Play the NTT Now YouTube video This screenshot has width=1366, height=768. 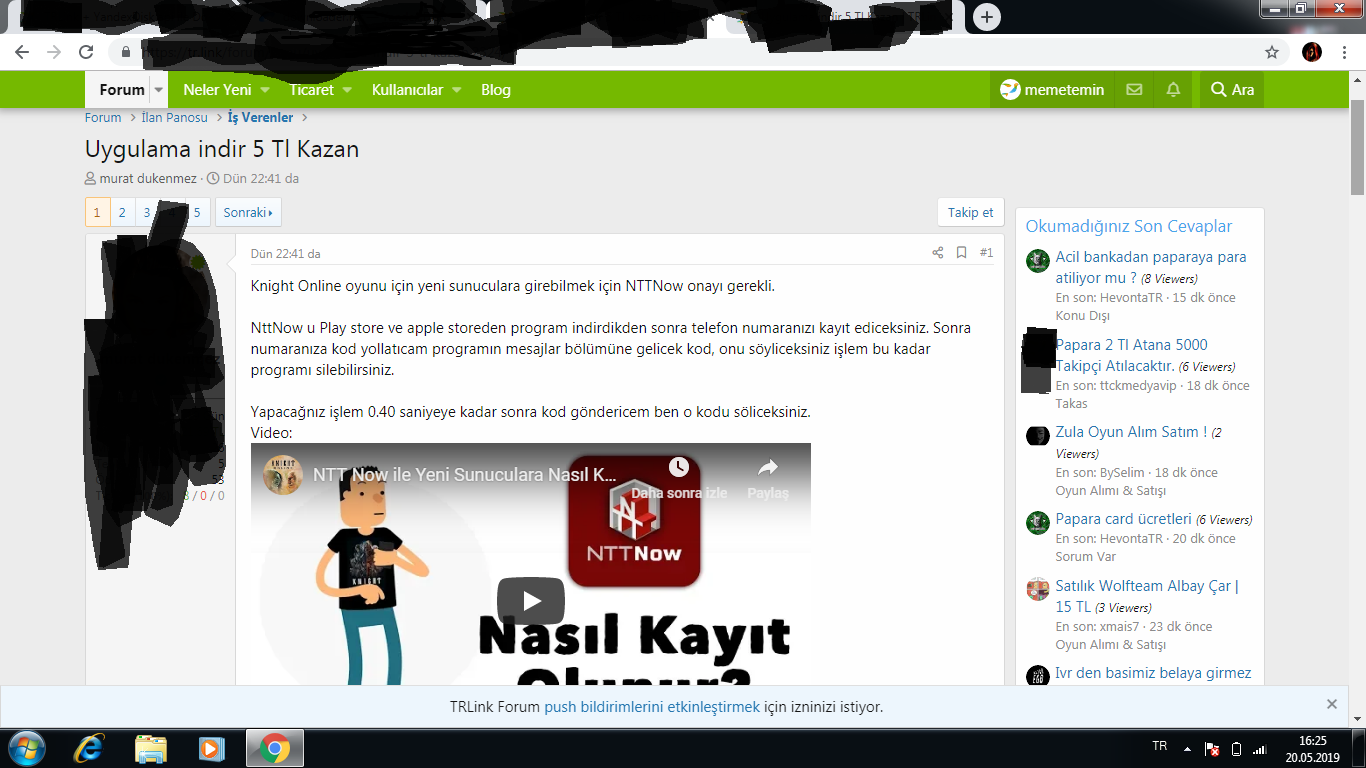click(x=531, y=601)
